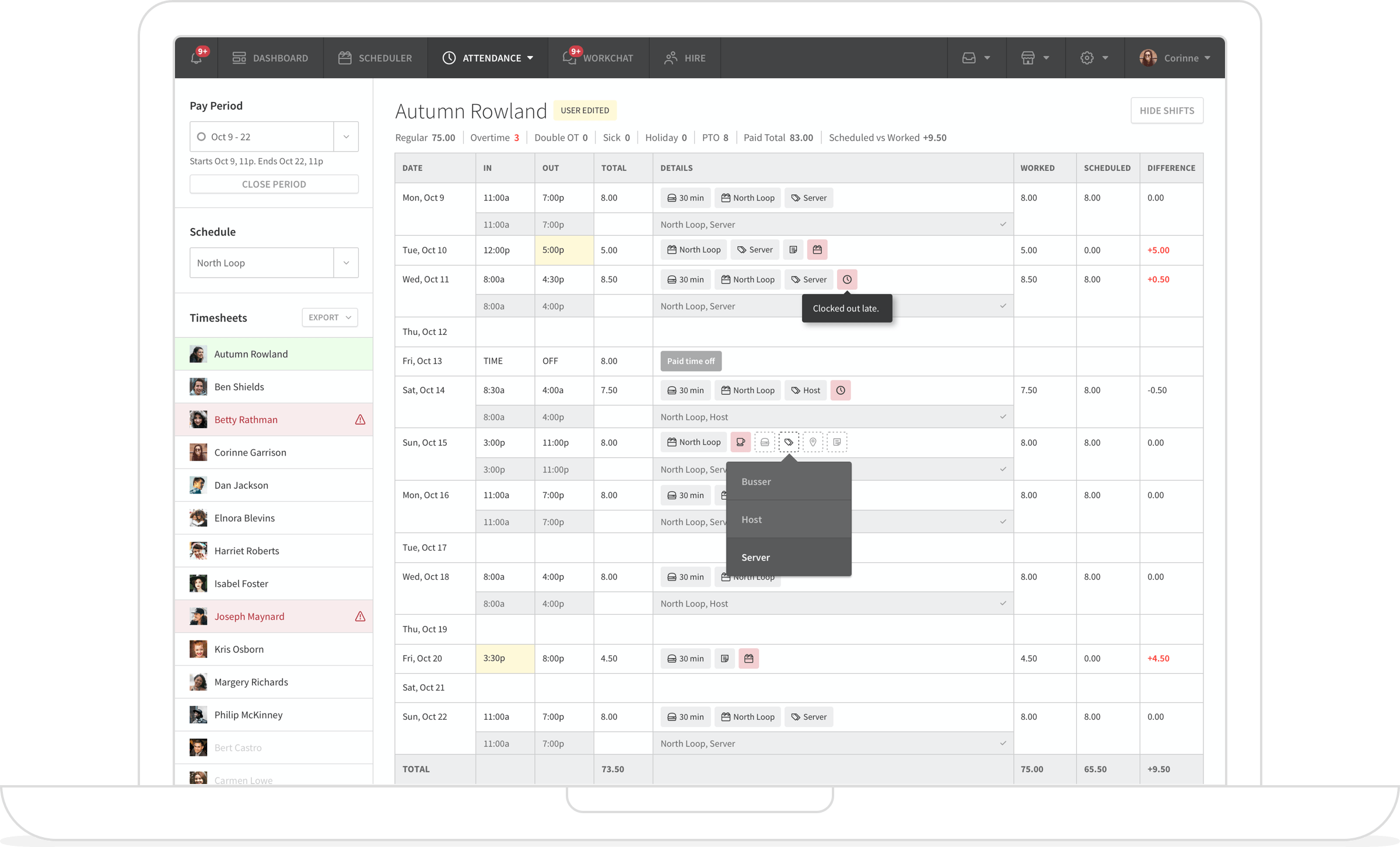
Task: Click the calendar icon on Fri Oct 20
Action: (750, 658)
